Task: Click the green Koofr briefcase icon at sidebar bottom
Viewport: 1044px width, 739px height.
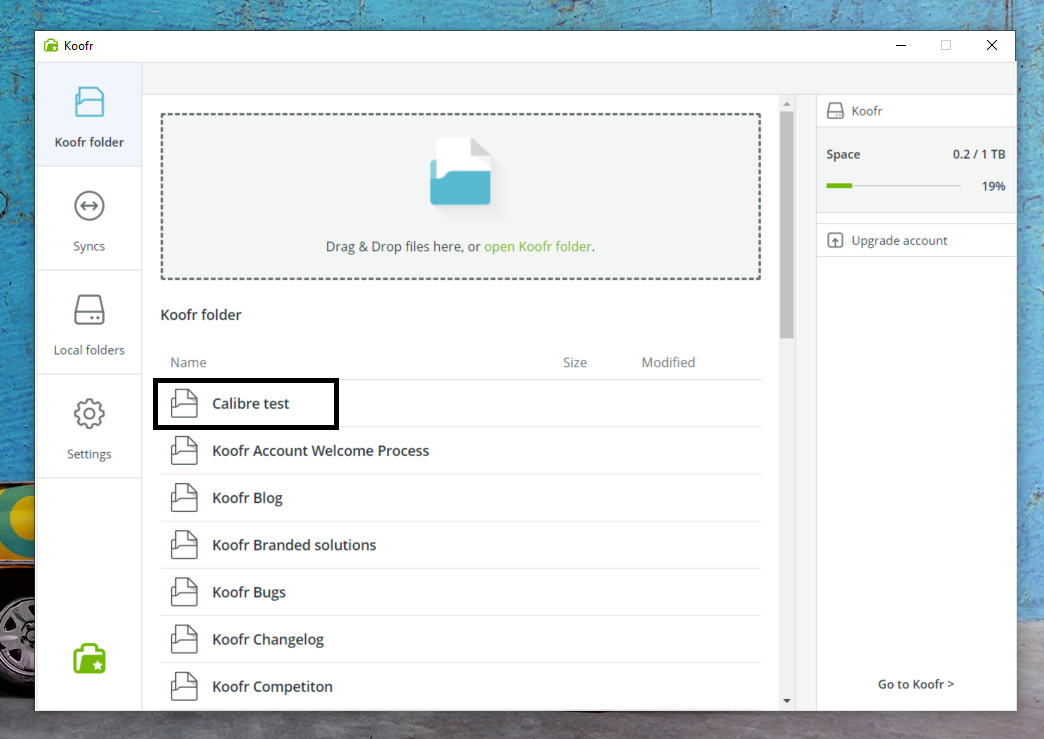Action: coord(89,658)
